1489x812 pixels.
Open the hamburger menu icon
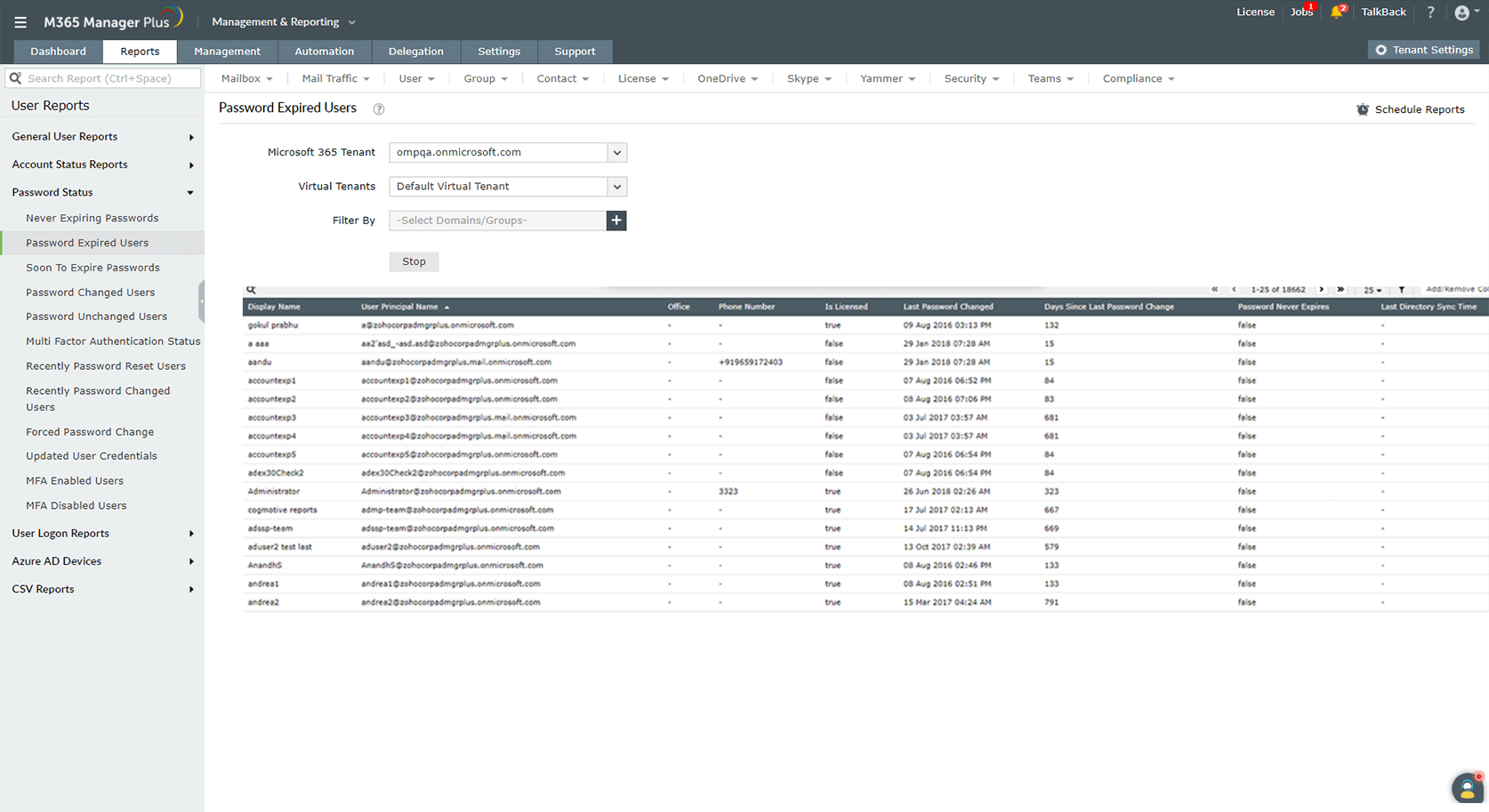coord(20,22)
